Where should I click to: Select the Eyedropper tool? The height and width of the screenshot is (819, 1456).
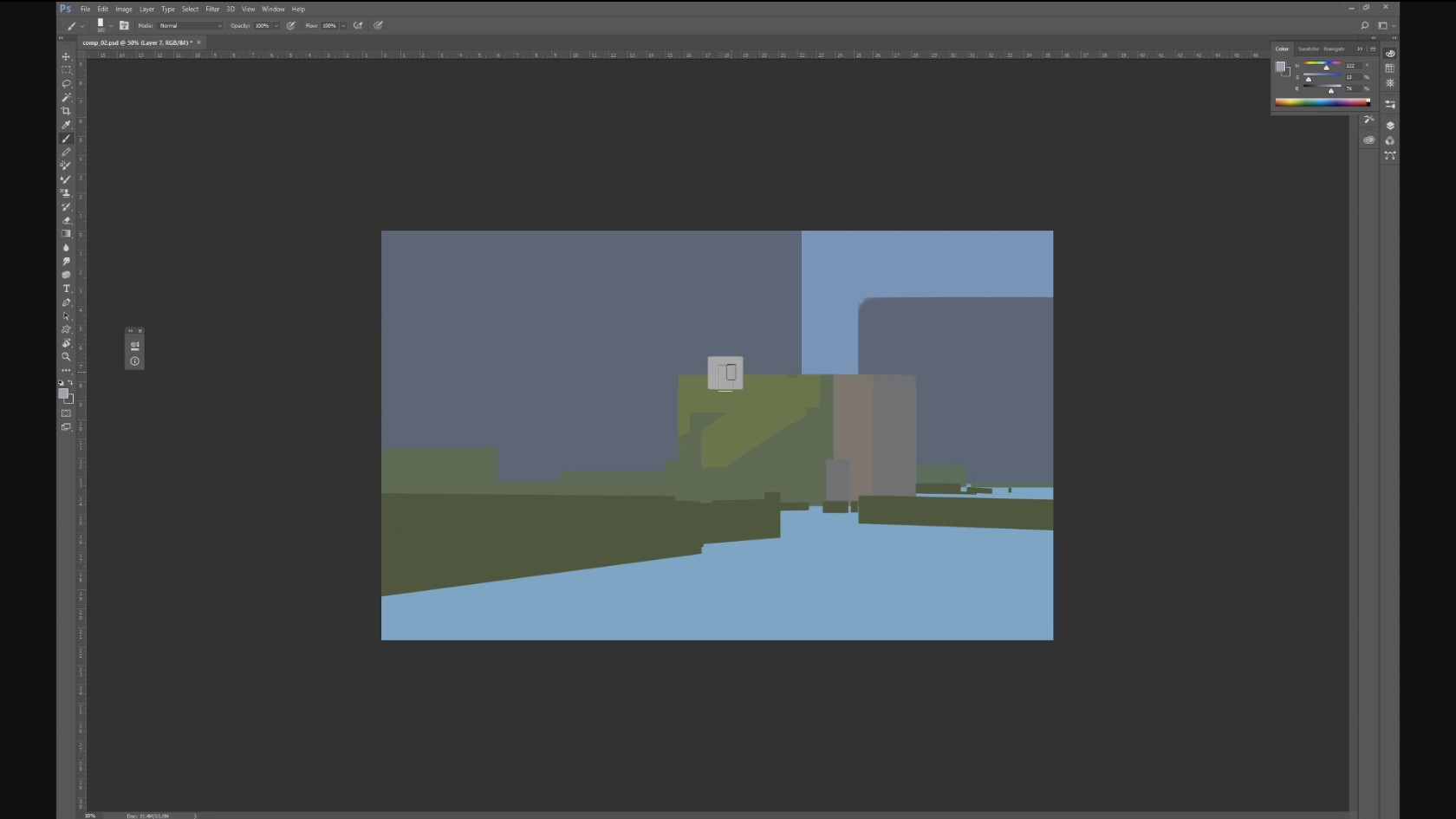(66, 125)
